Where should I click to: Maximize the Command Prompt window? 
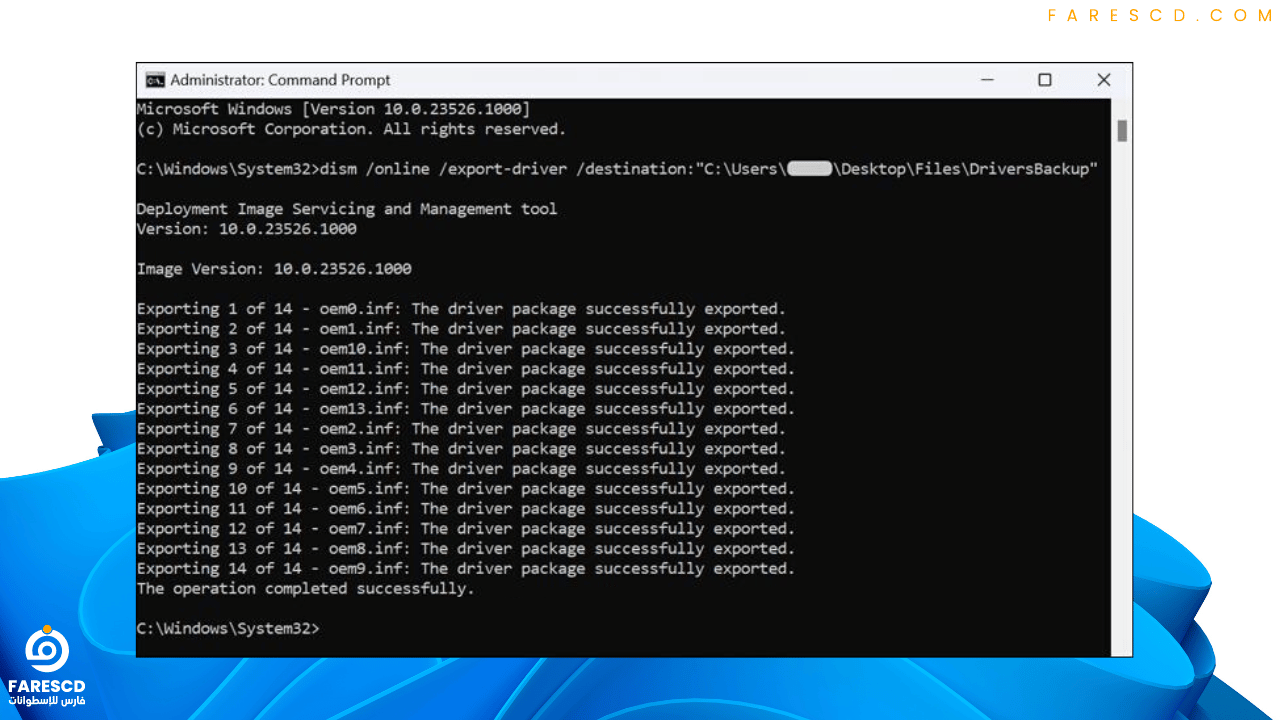(1045, 80)
